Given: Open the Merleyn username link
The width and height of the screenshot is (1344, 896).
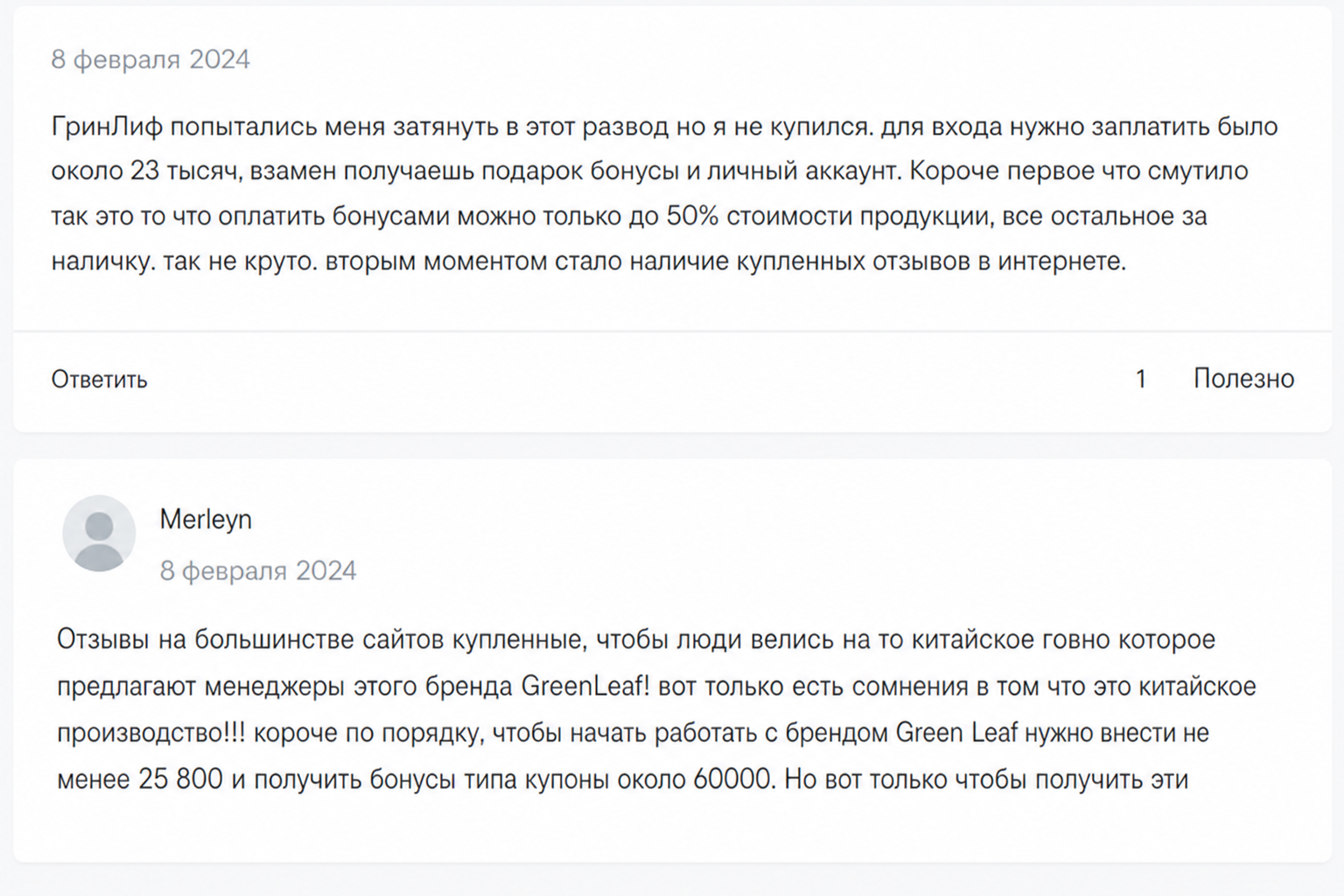Looking at the screenshot, I should click(206, 519).
